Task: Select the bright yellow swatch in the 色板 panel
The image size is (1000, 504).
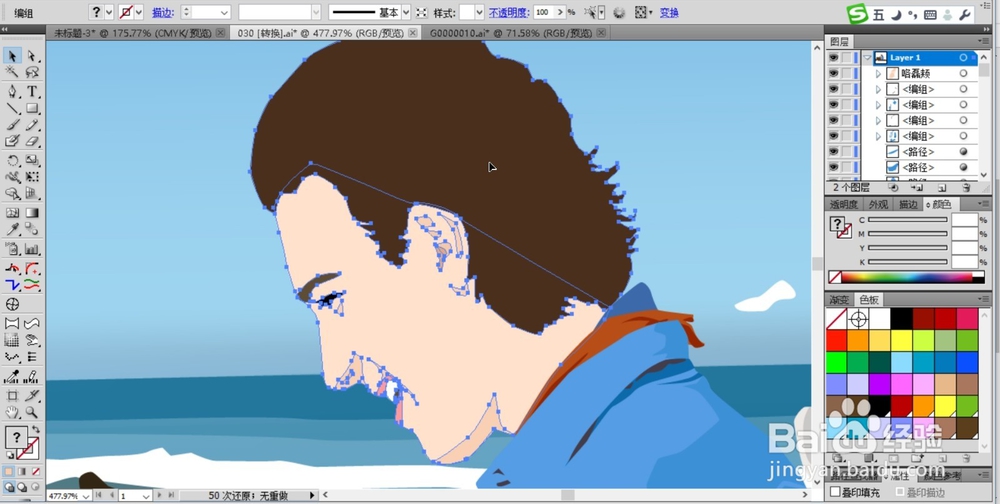Action: coord(901,341)
